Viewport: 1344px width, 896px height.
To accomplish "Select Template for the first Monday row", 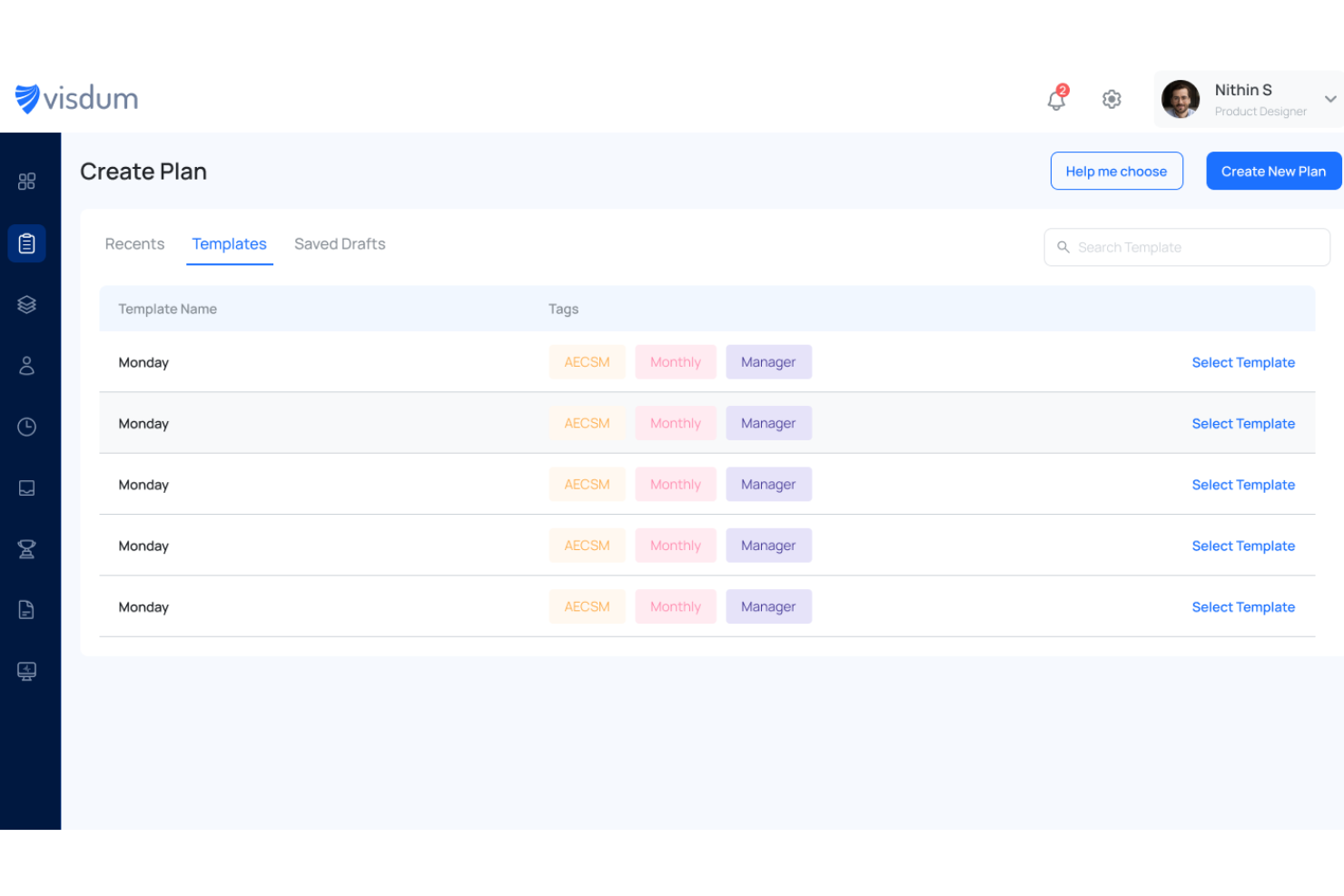I will [1243, 362].
